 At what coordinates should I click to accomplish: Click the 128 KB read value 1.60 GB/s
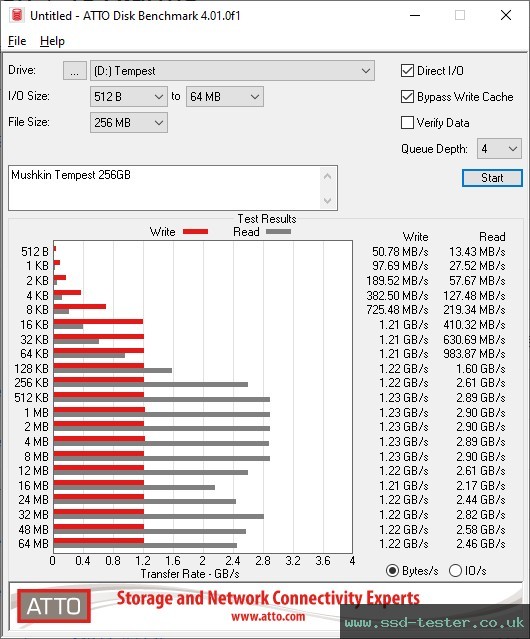pyautogui.click(x=481, y=369)
